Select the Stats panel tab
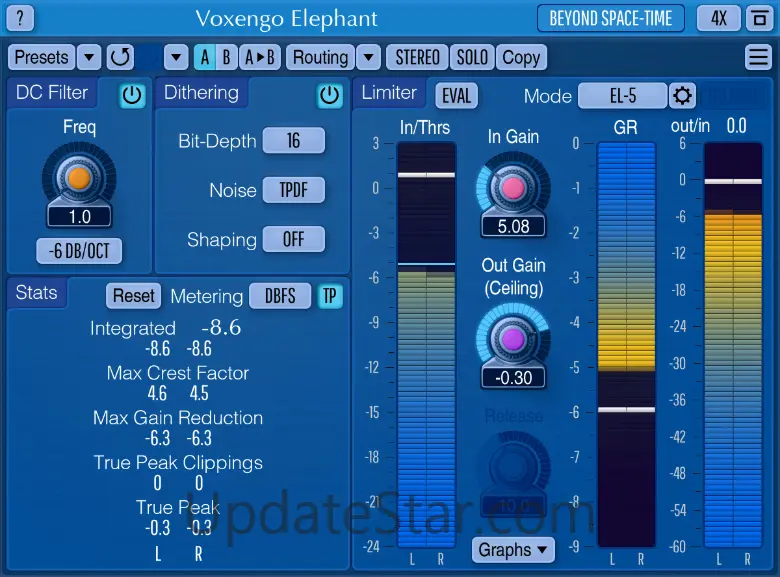Image resolution: width=780 pixels, height=577 pixels. pyautogui.click(x=36, y=292)
